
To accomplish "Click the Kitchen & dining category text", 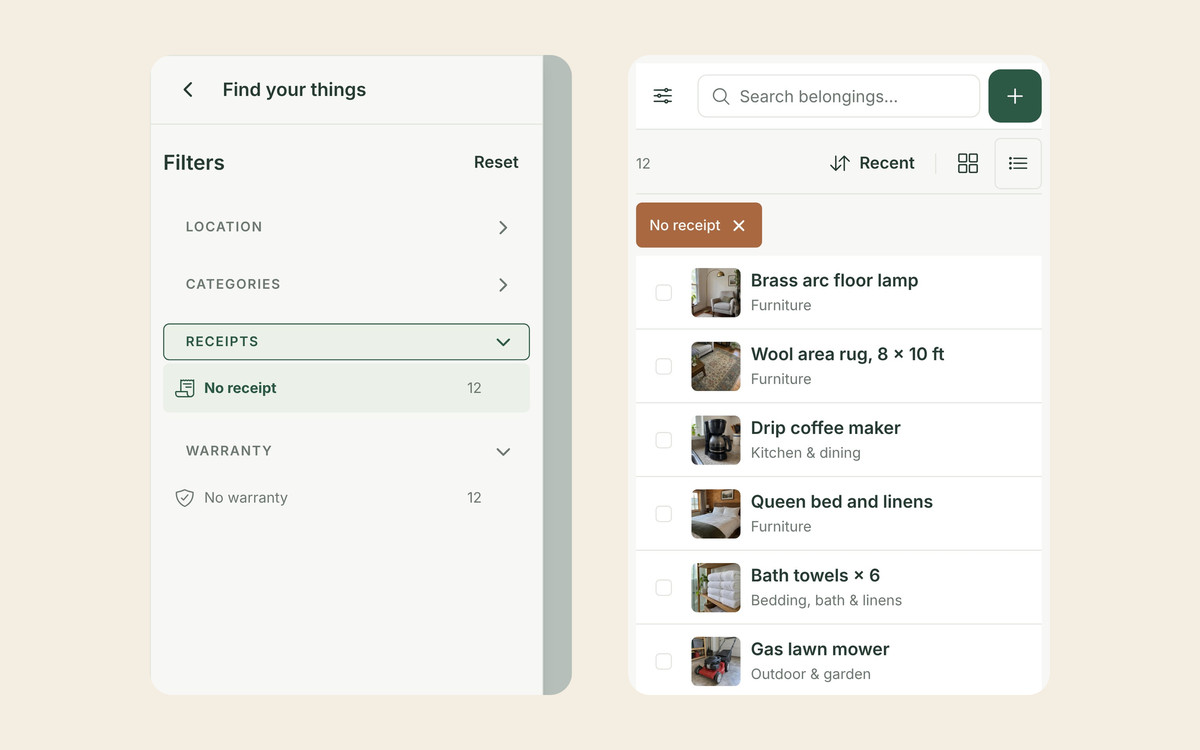I will click(806, 453).
